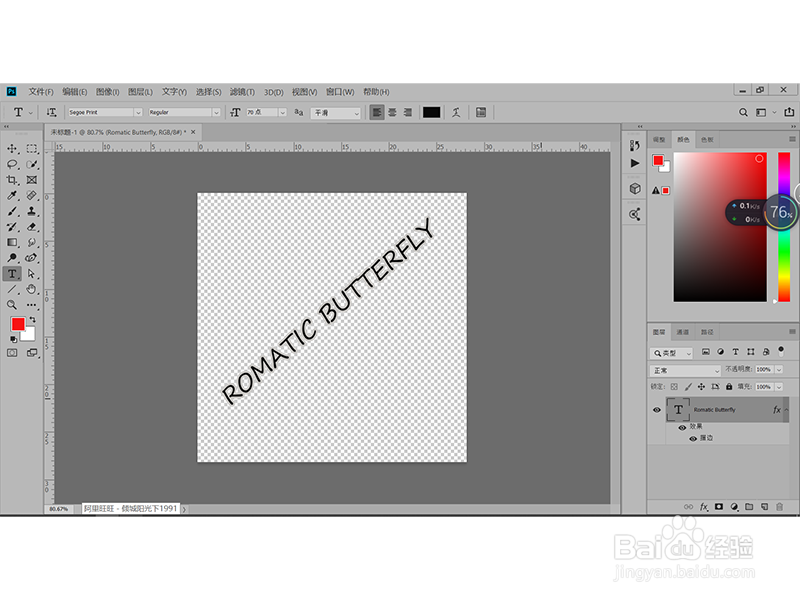Select the History Brush tool
800x600 pixels.
(x=12, y=227)
